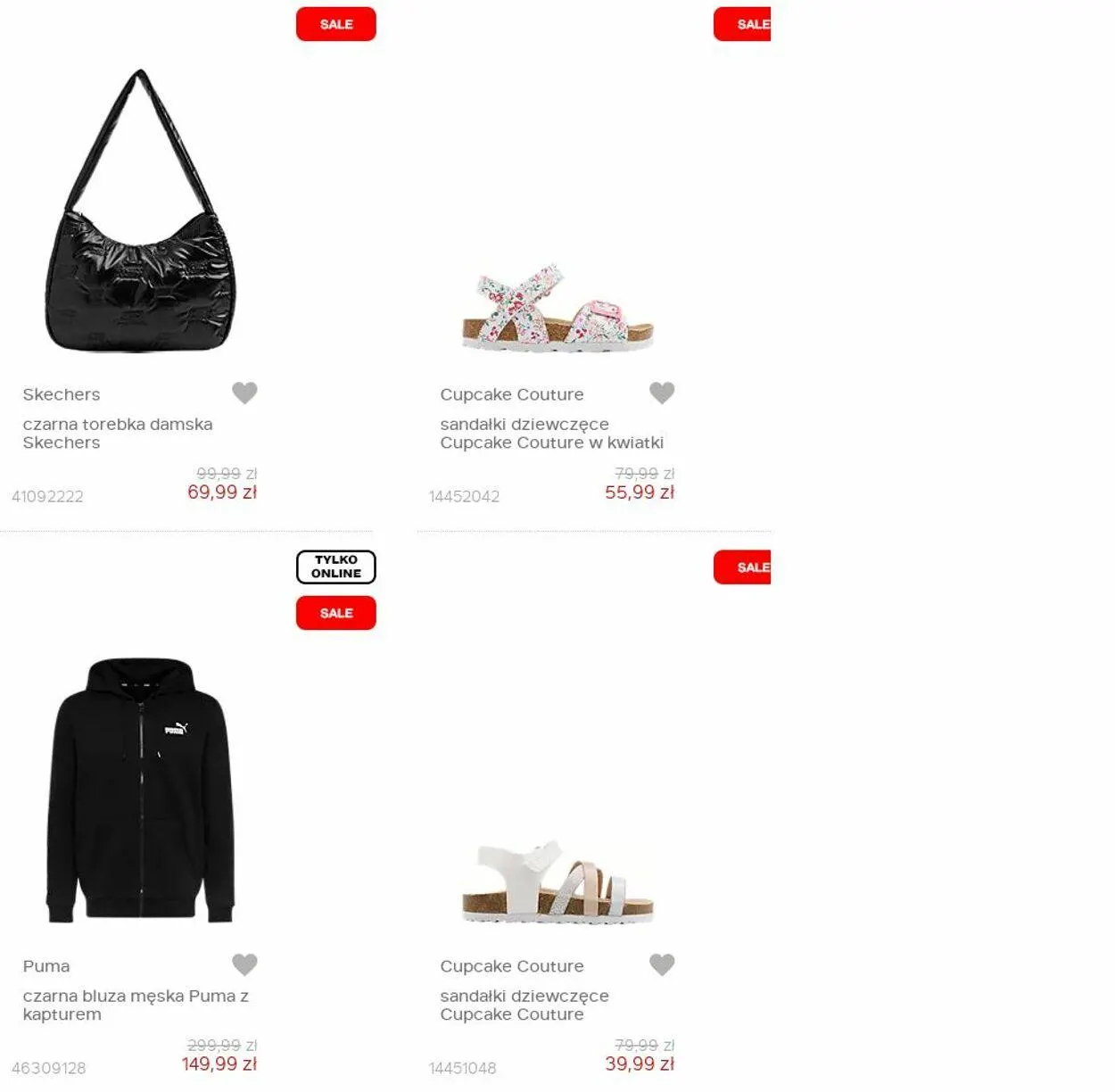This screenshot has width=1115, height=1092.
Task: Open the black Puma hoodie image
Action: pyautogui.click(x=140, y=790)
